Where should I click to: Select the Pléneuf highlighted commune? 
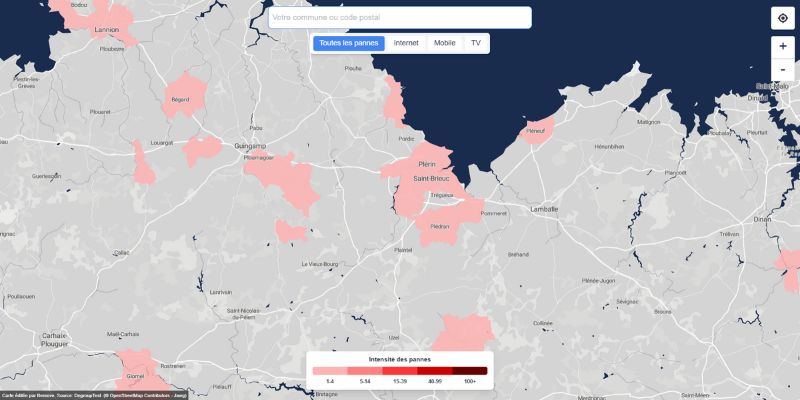pos(537,129)
